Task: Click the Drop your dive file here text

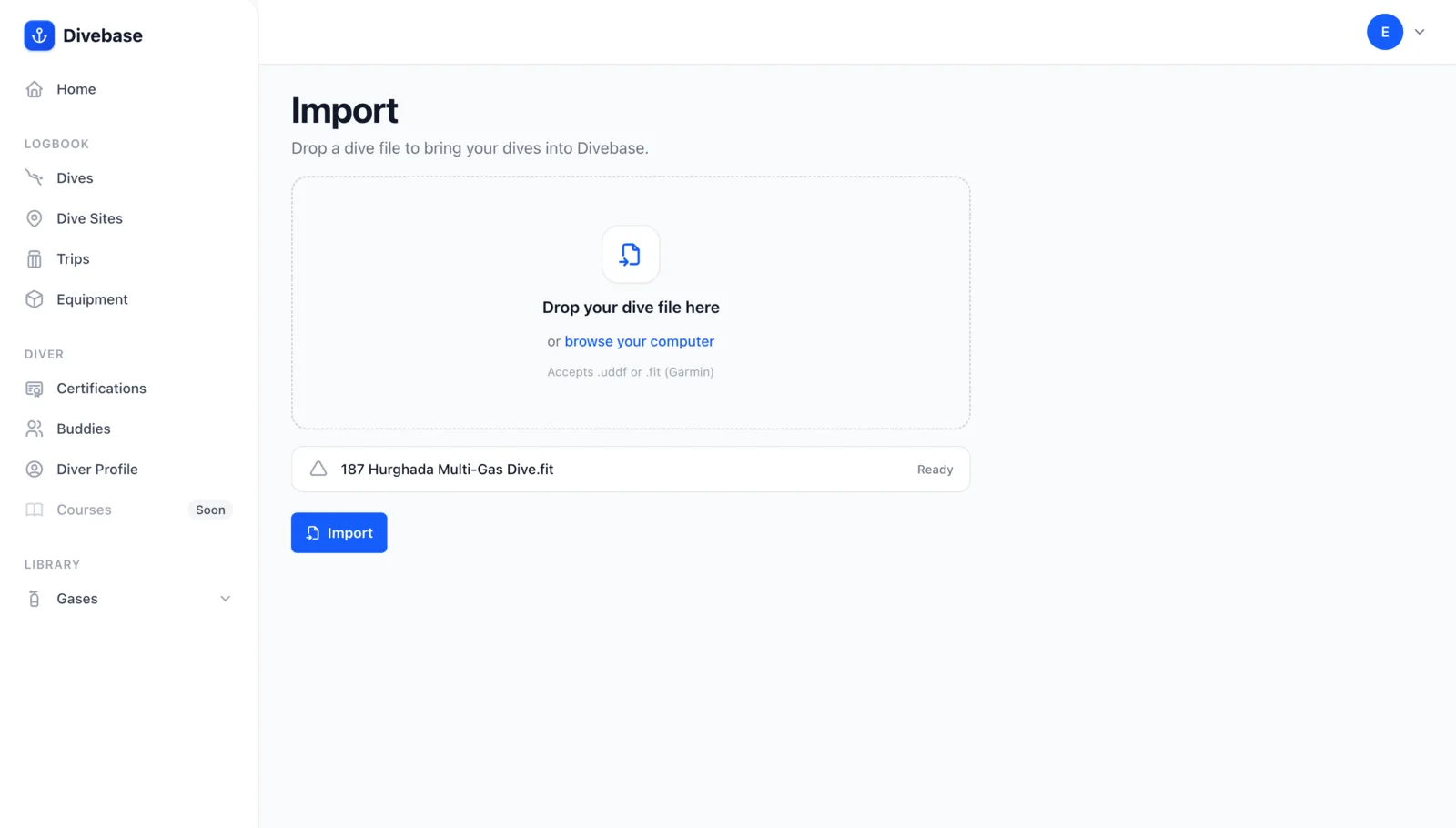Action: pos(631,308)
